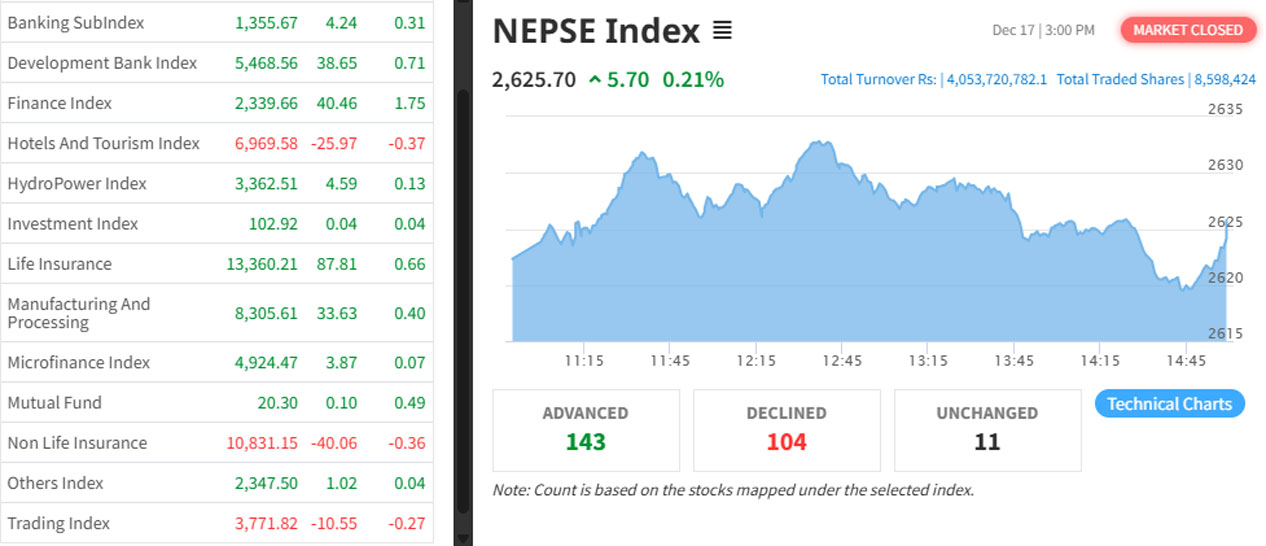Select the Declined 104 stocks box
The height and width of the screenshot is (546, 1266).
(x=786, y=429)
